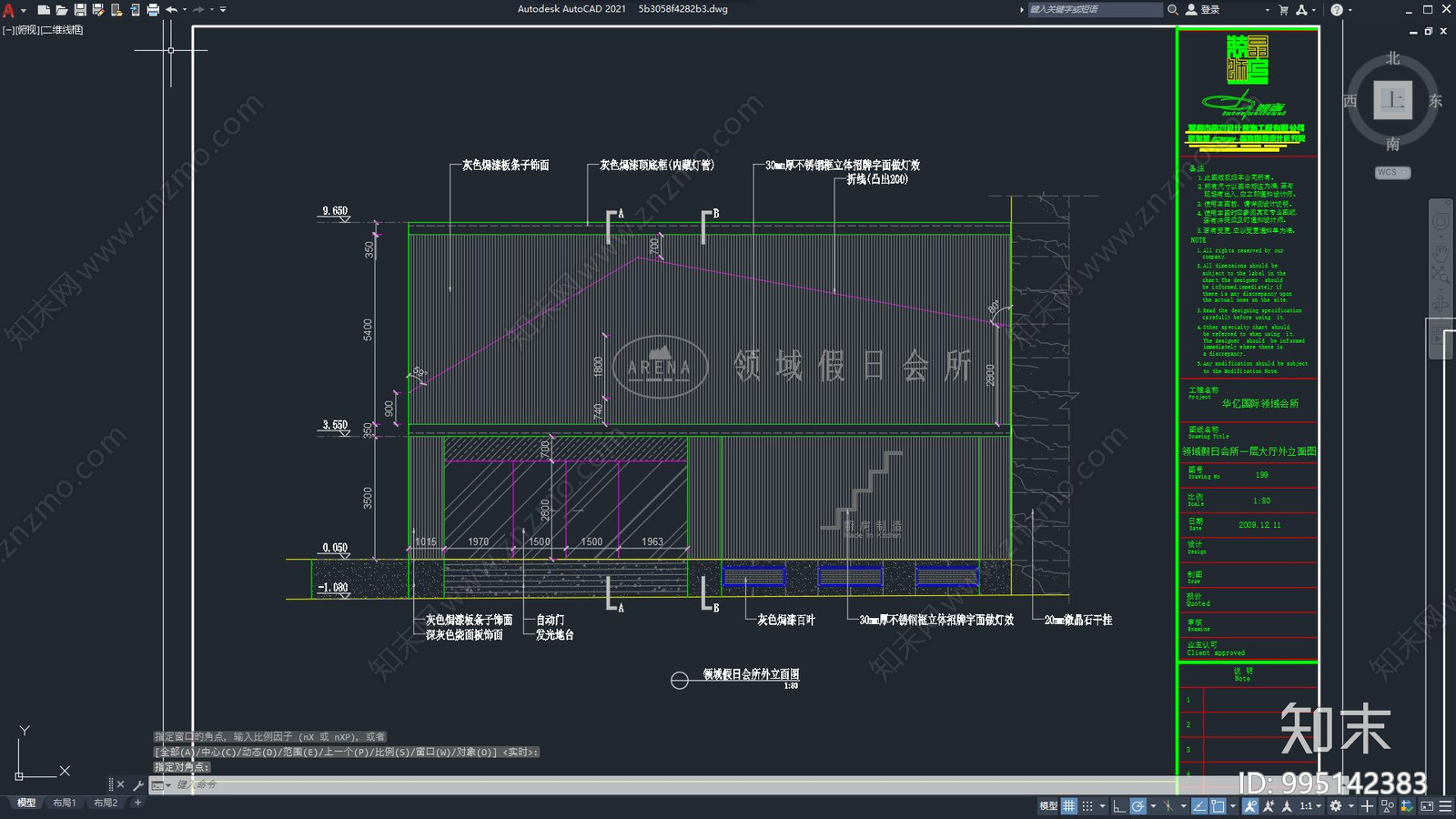Open the WCS coordinate system dropdown

point(1392,172)
